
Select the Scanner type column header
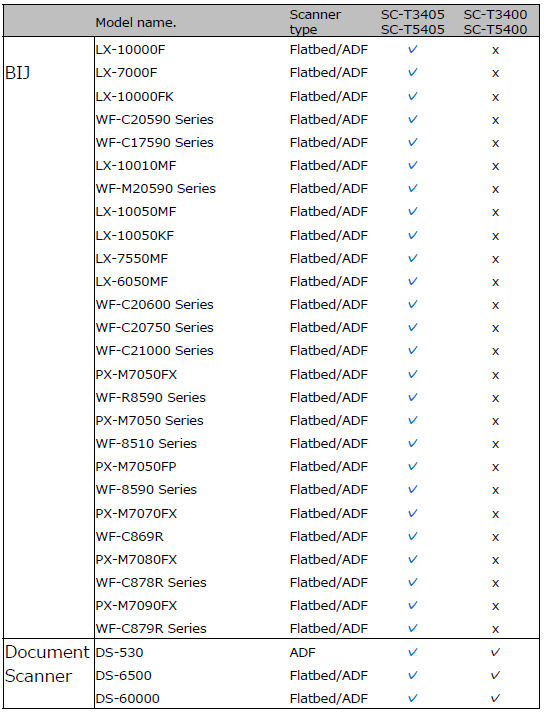pyautogui.click(x=315, y=22)
